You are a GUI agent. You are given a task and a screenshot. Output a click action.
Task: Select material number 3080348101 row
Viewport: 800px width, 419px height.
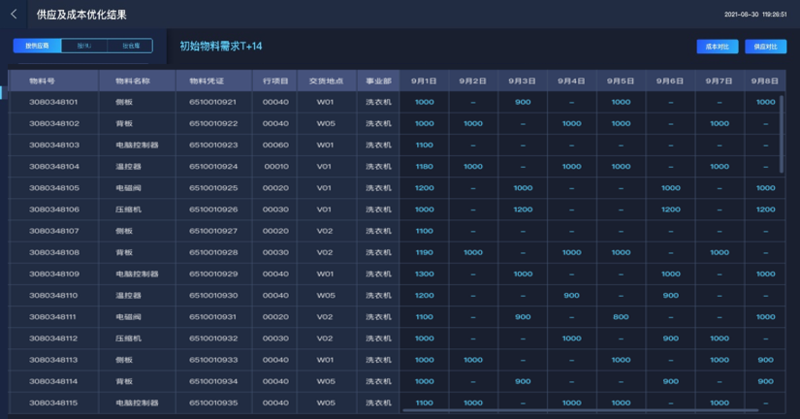click(x=55, y=102)
